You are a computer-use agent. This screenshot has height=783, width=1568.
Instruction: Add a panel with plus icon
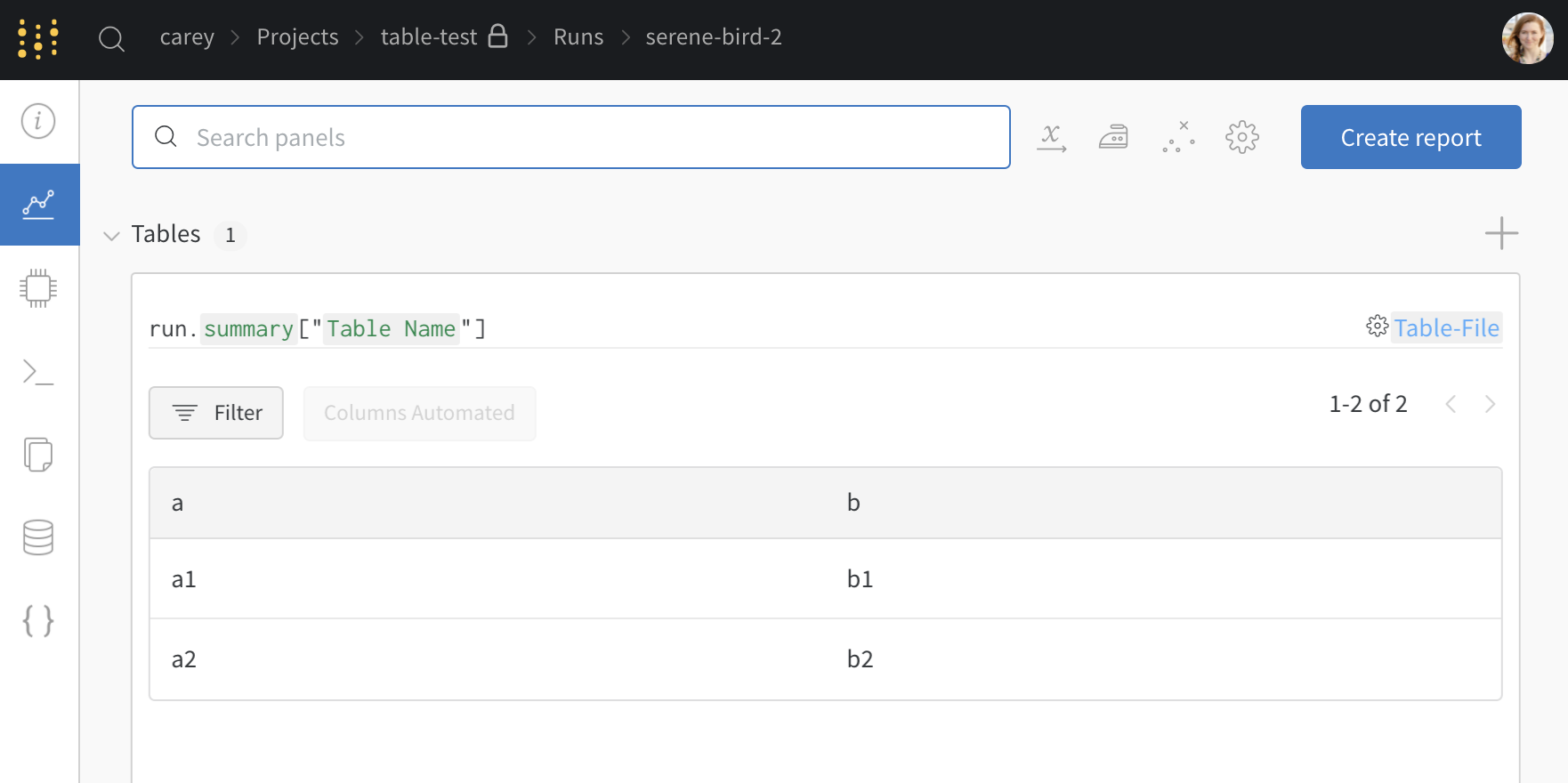click(1501, 233)
